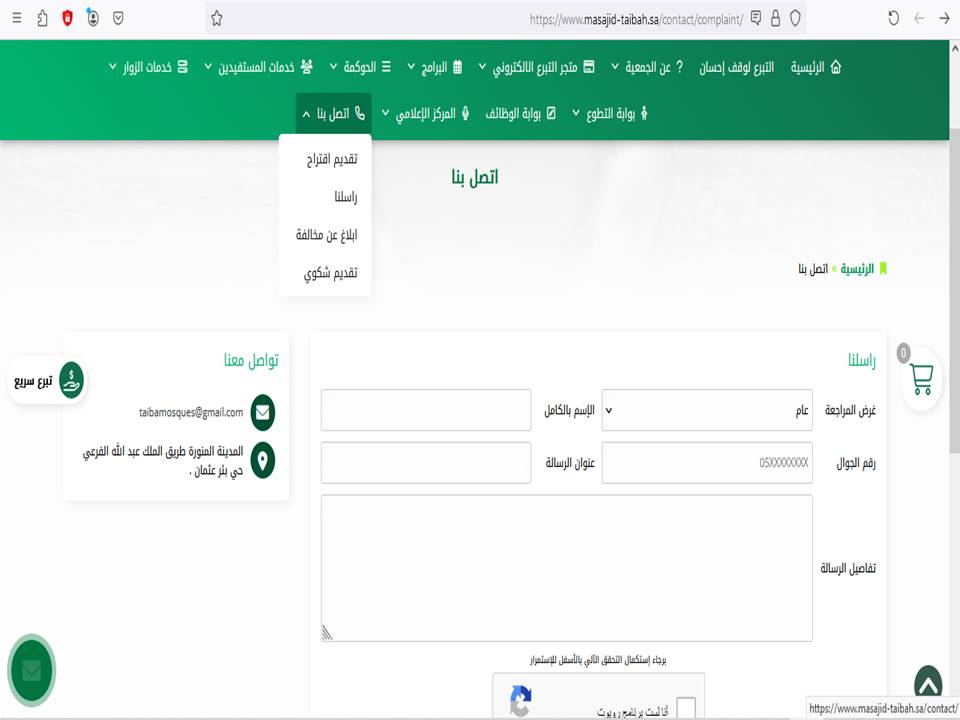The height and width of the screenshot is (720, 960).
Task: Click the email envelope icon in contact card
Action: (x=262, y=412)
